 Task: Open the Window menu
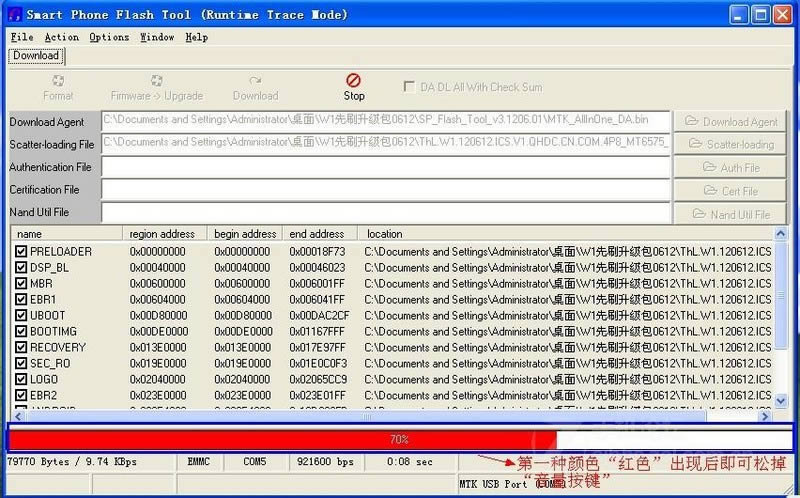click(157, 37)
